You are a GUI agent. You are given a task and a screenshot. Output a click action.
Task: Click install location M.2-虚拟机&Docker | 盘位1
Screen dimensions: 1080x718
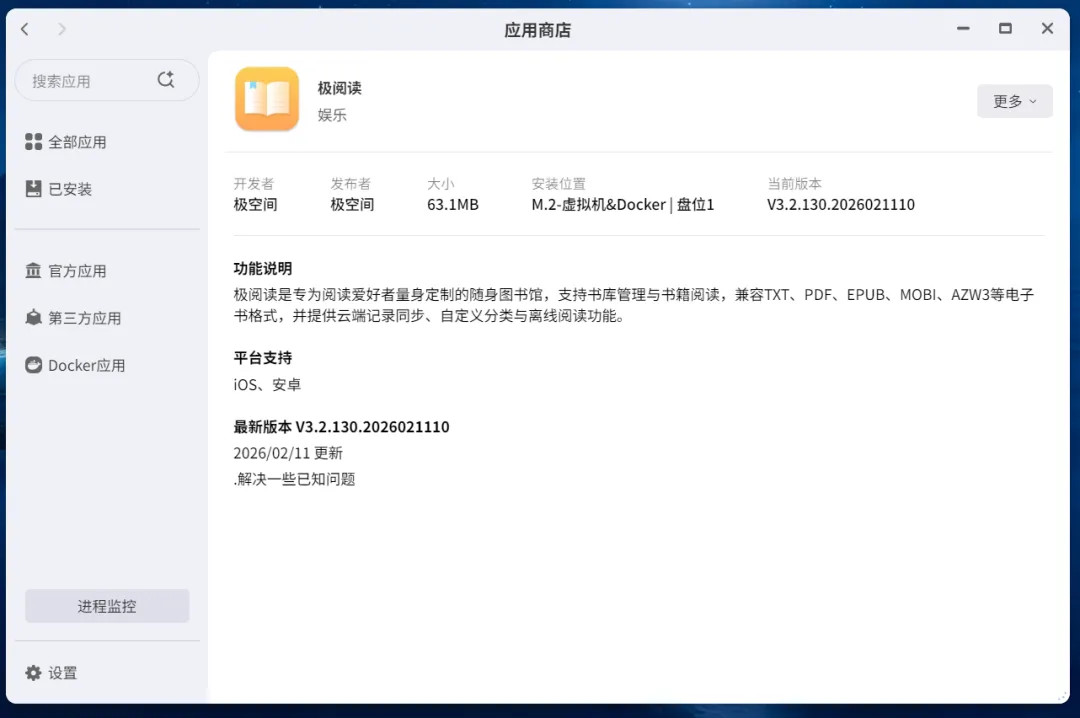623,205
